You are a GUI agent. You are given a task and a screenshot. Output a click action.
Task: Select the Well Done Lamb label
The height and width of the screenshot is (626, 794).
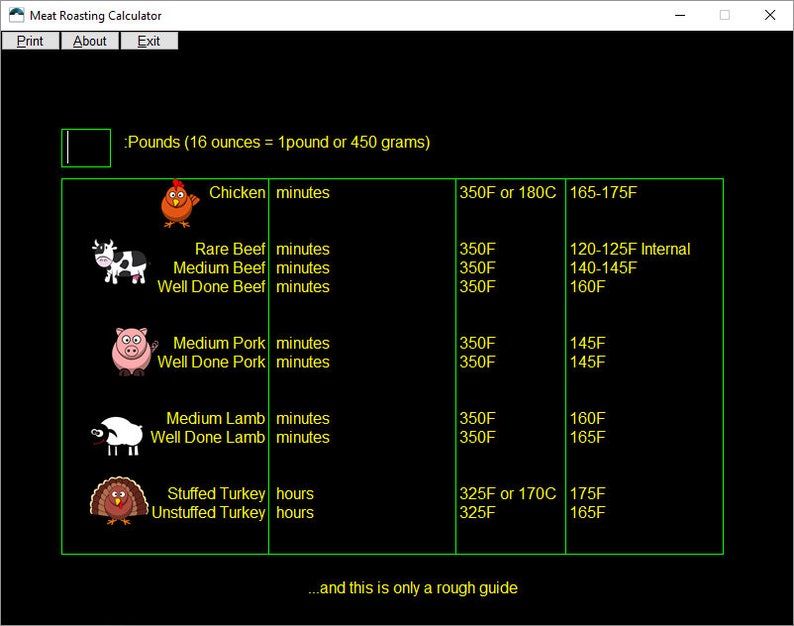click(208, 437)
